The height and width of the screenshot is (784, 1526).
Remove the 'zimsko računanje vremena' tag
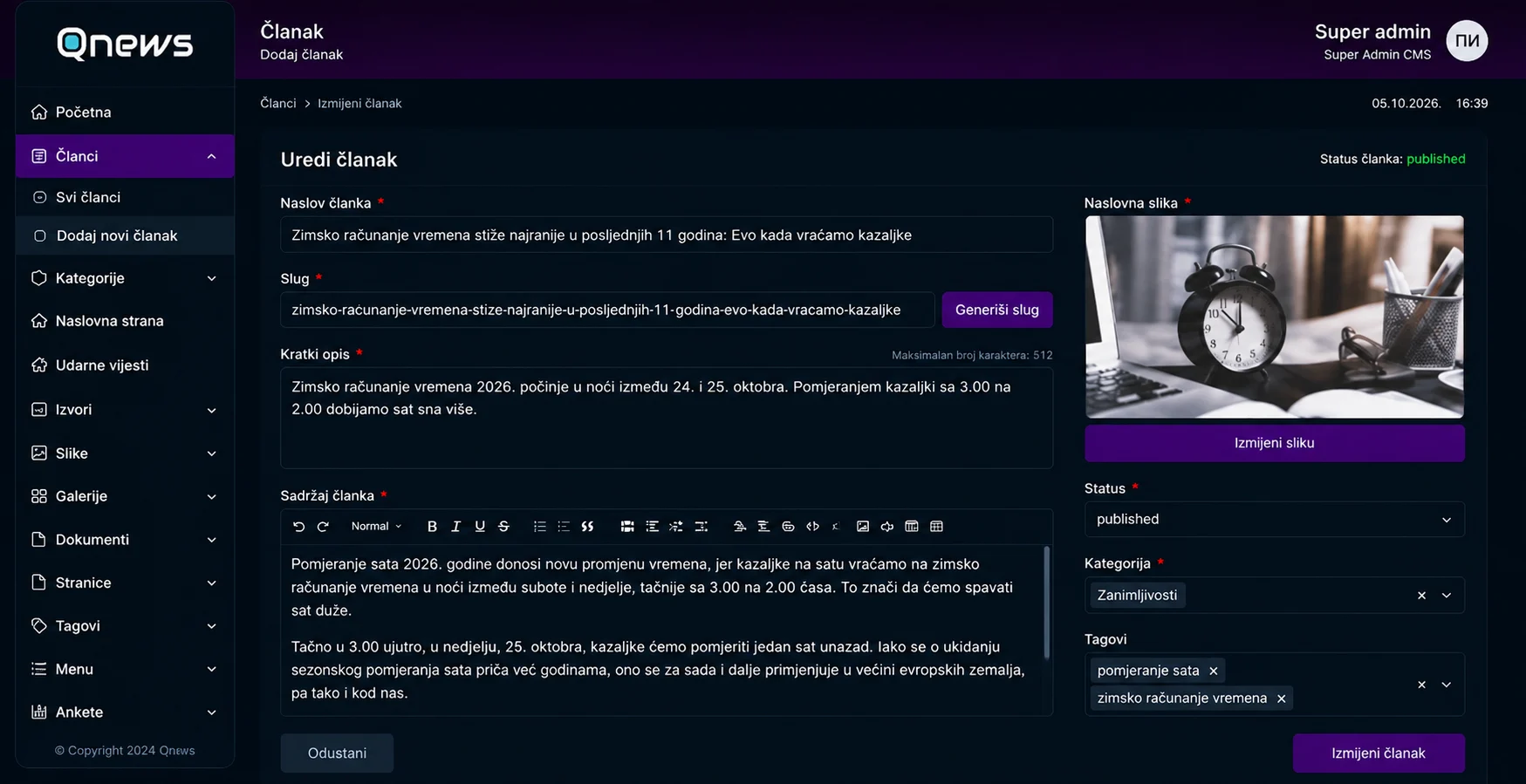point(1281,699)
